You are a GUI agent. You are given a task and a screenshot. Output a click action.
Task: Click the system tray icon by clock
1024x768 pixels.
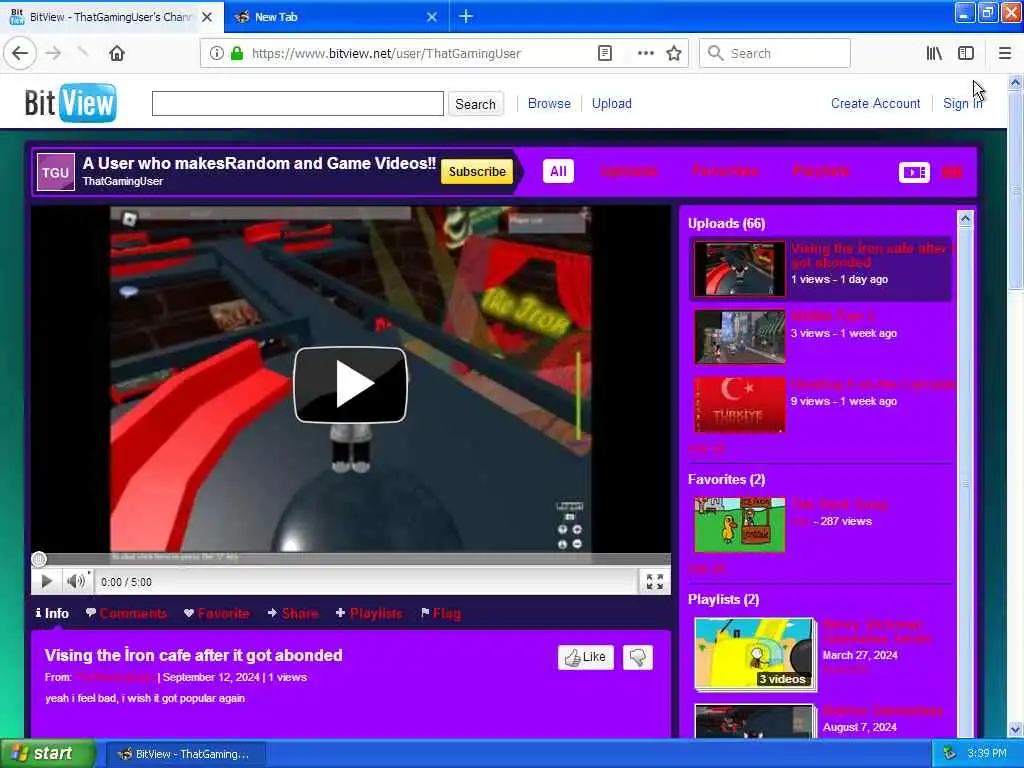[950, 753]
